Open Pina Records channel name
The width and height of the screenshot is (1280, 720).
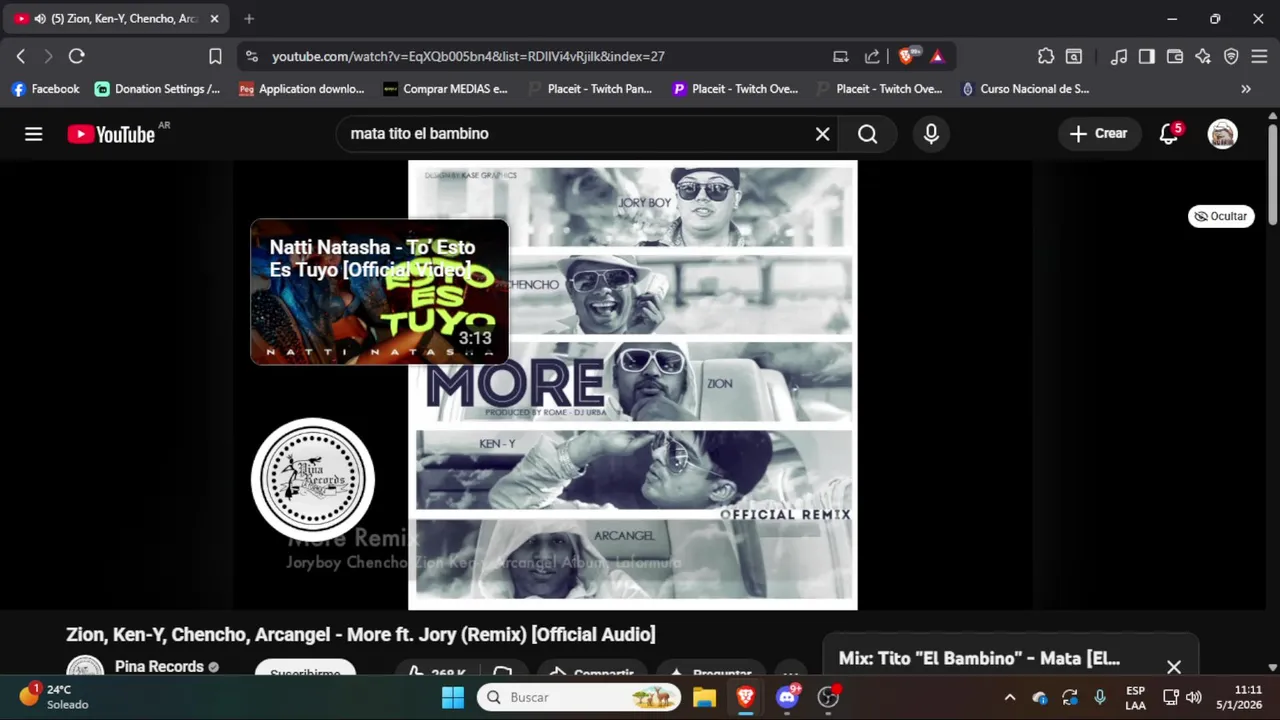(159, 667)
